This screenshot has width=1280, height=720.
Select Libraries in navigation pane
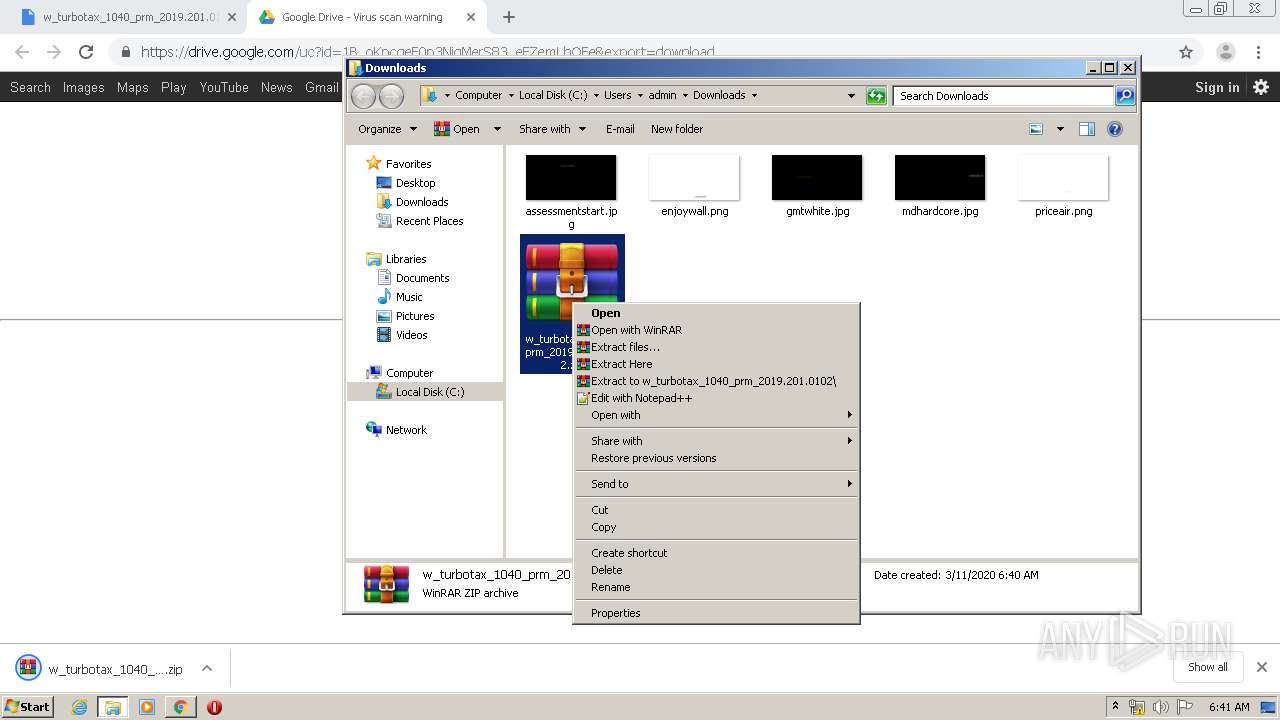(x=396, y=259)
